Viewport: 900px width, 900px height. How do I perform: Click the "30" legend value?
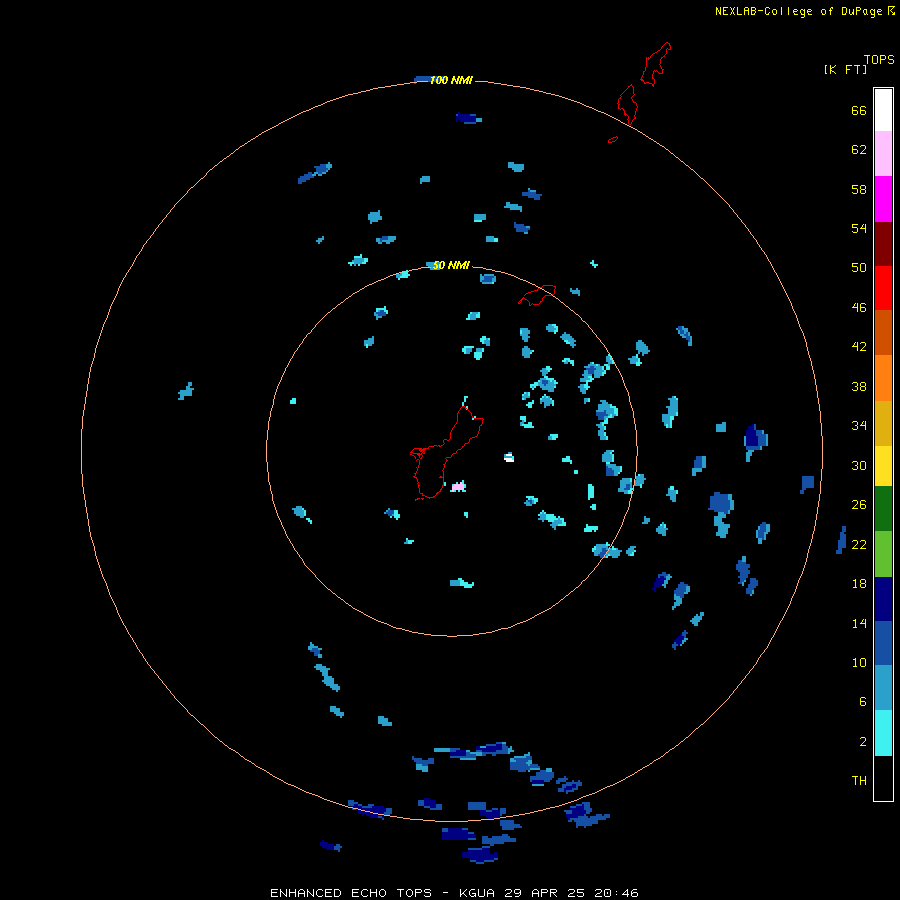[x=859, y=465]
